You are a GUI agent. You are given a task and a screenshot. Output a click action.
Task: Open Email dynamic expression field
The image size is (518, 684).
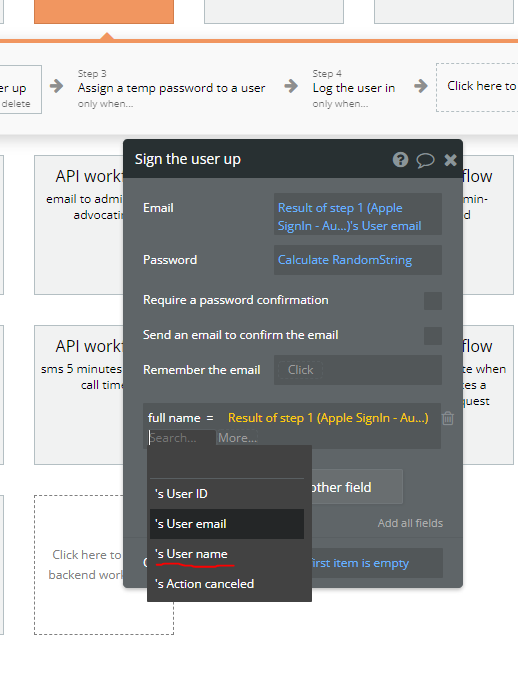(x=358, y=214)
